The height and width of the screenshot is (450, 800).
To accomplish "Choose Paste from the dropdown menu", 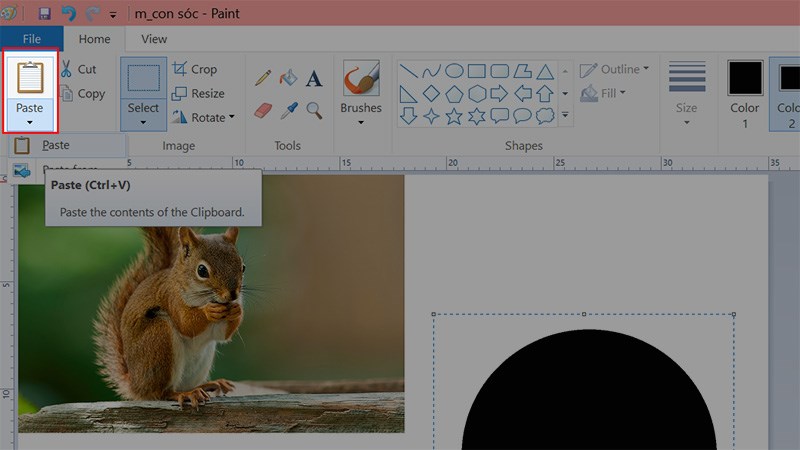I will [56, 145].
